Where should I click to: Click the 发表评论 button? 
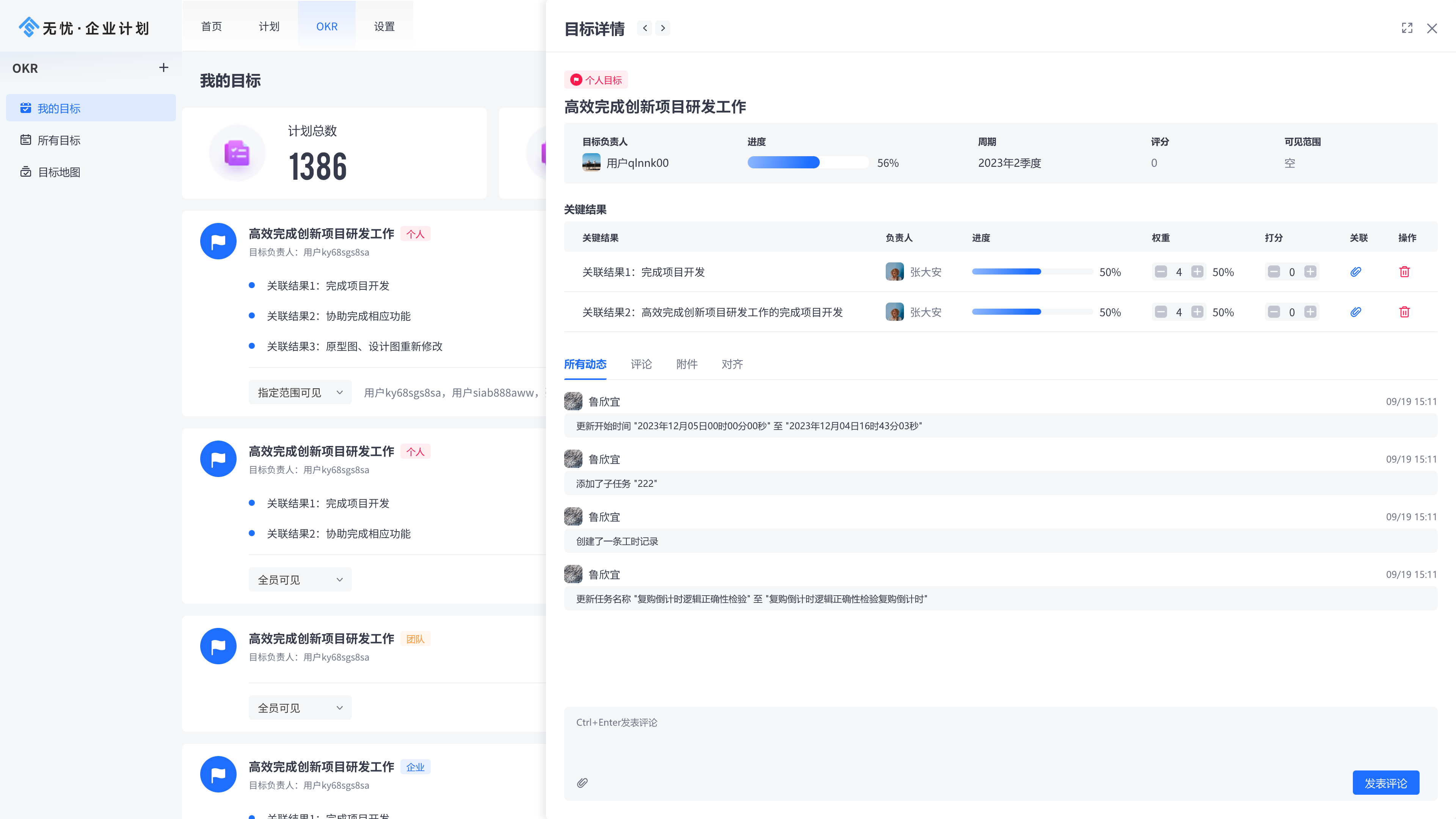point(1385,783)
